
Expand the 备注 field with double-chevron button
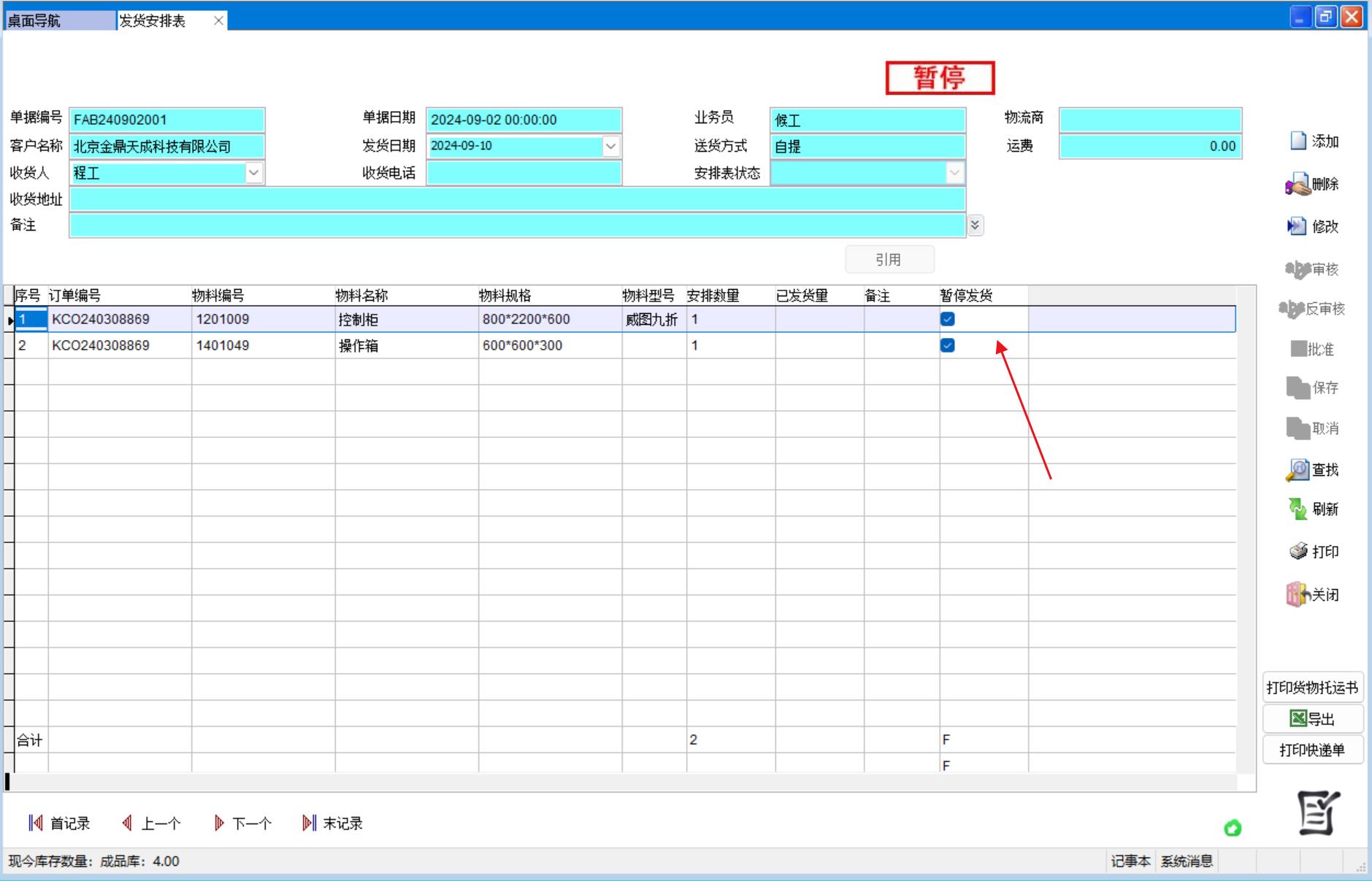[x=975, y=226]
